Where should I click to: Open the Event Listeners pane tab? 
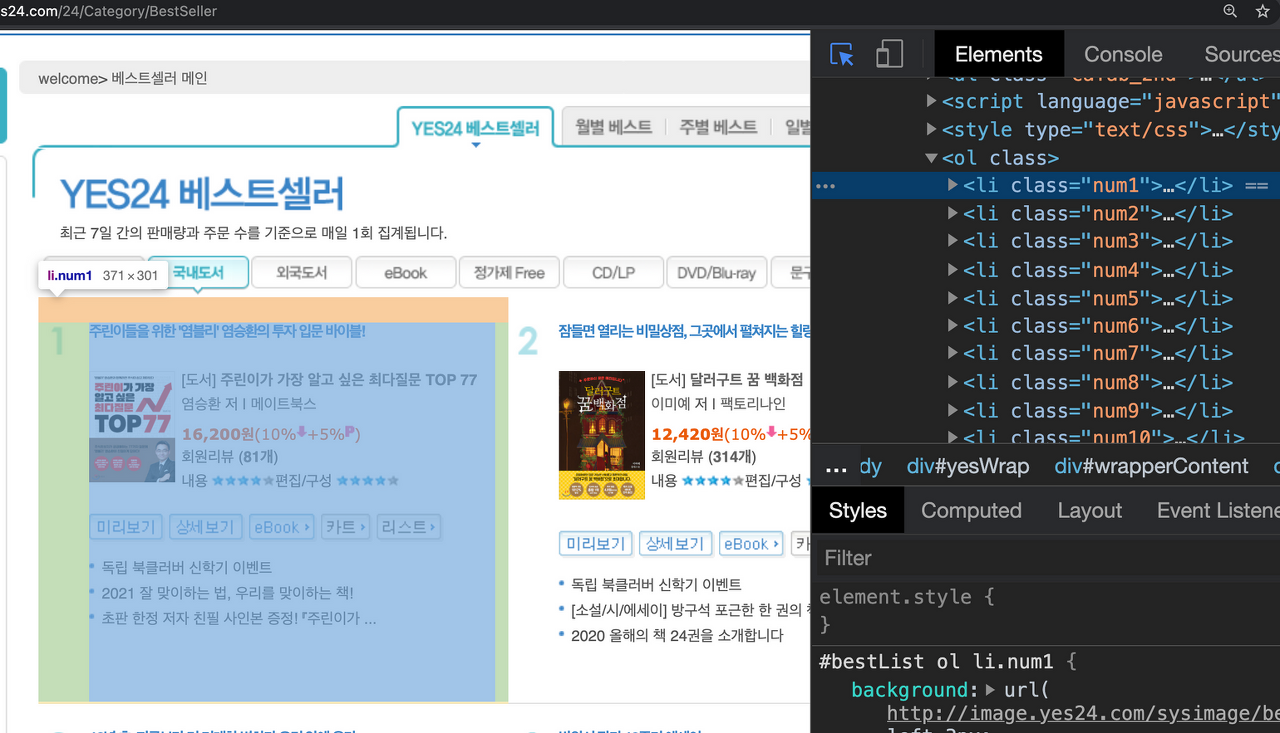pos(1218,510)
